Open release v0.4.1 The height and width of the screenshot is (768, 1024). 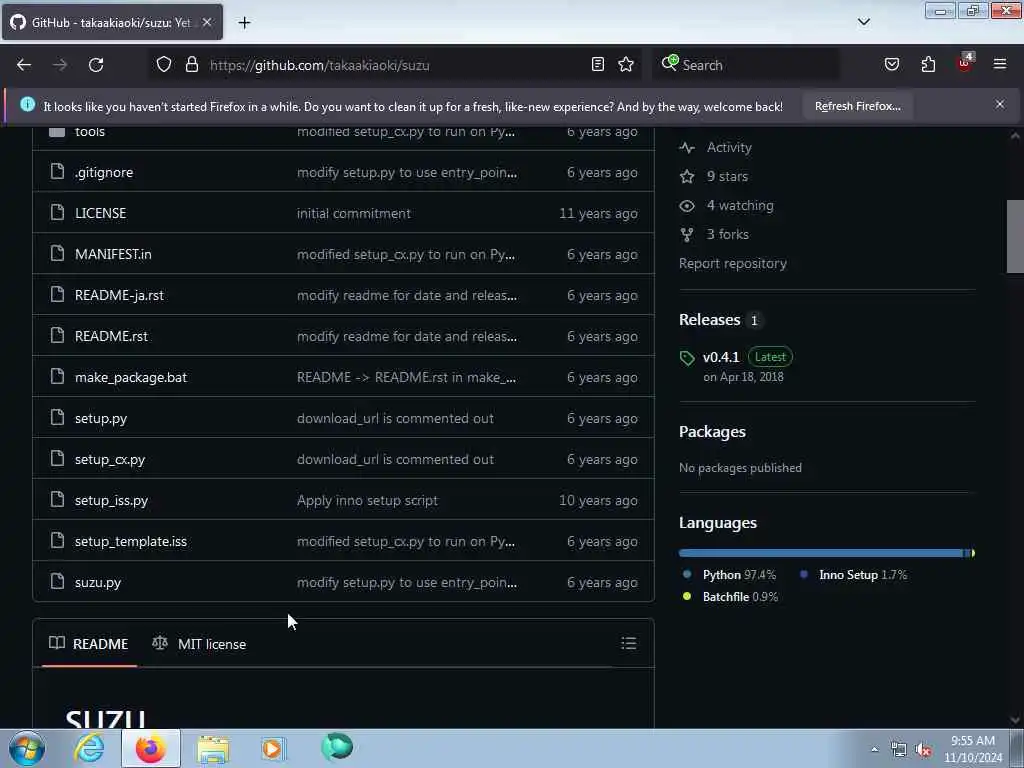pos(721,357)
